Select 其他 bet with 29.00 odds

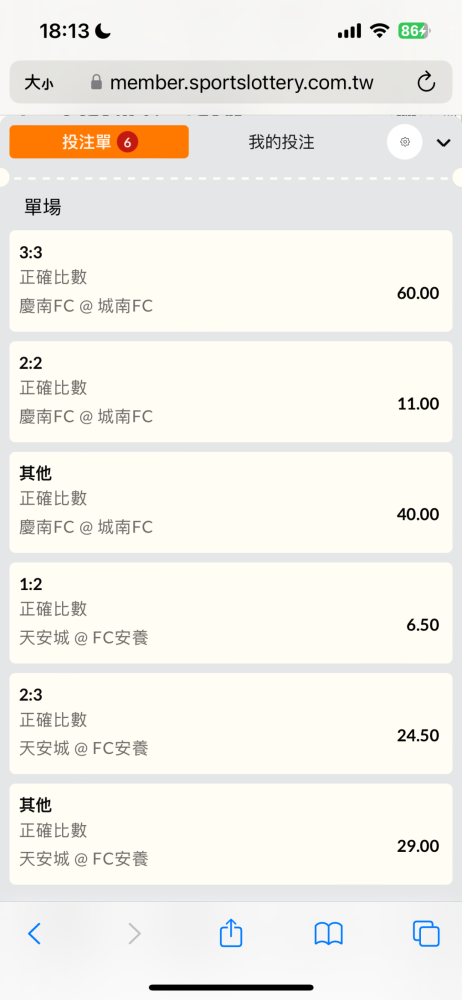point(231,834)
